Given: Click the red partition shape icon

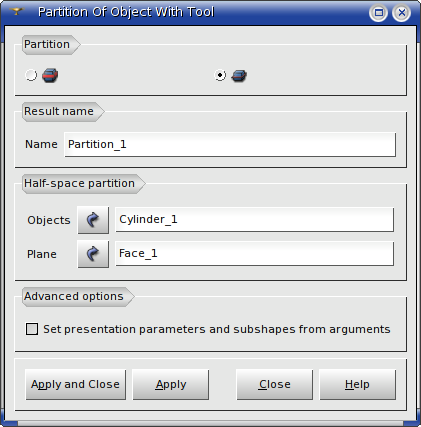Looking at the screenshot, I should pyautogui.click(x=50, y=75).
